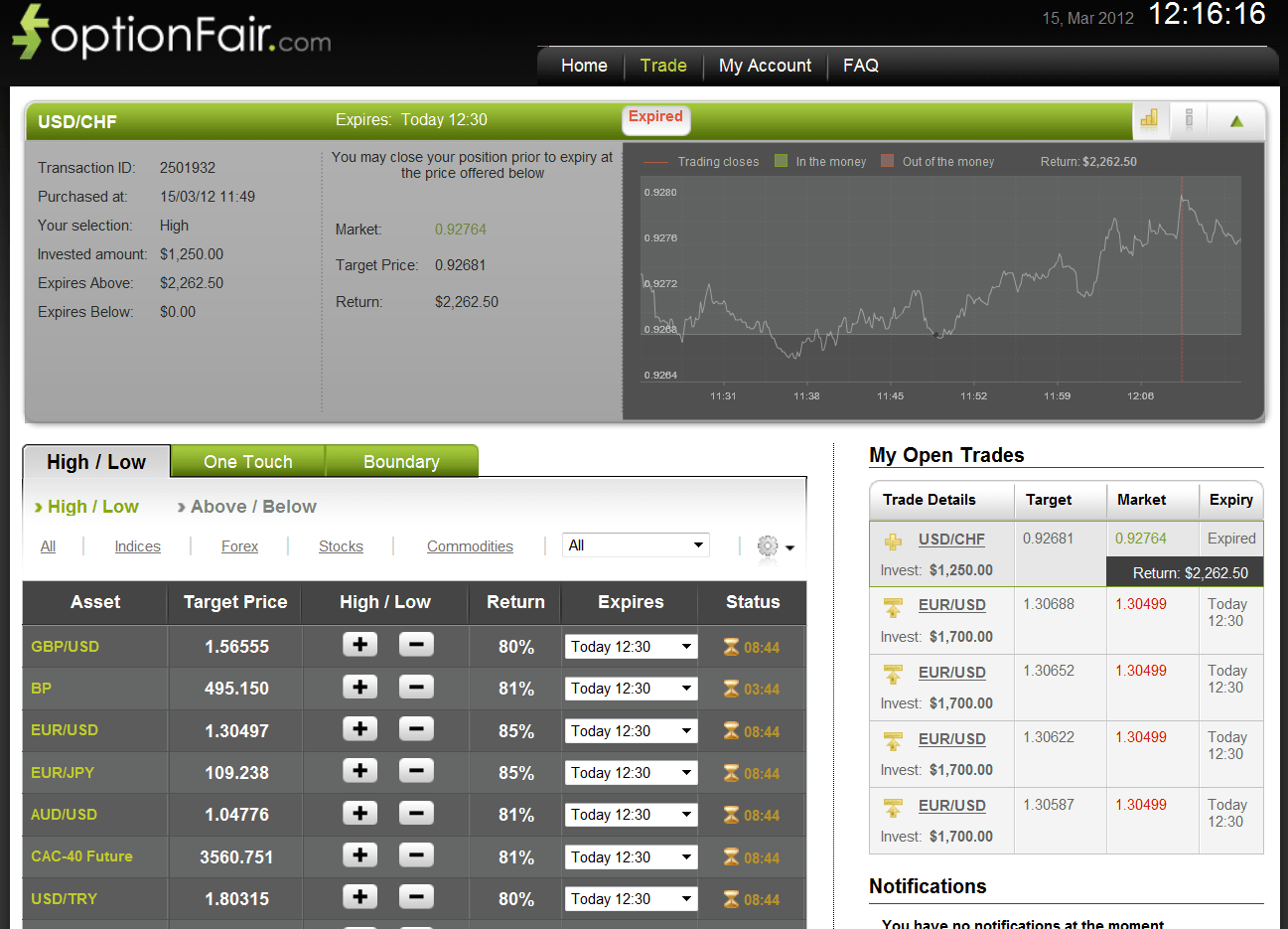The height and width of the screenshot is (929, 1288).
Task: Click the optionFair.com logo
Action: click(x=169, y=33)
